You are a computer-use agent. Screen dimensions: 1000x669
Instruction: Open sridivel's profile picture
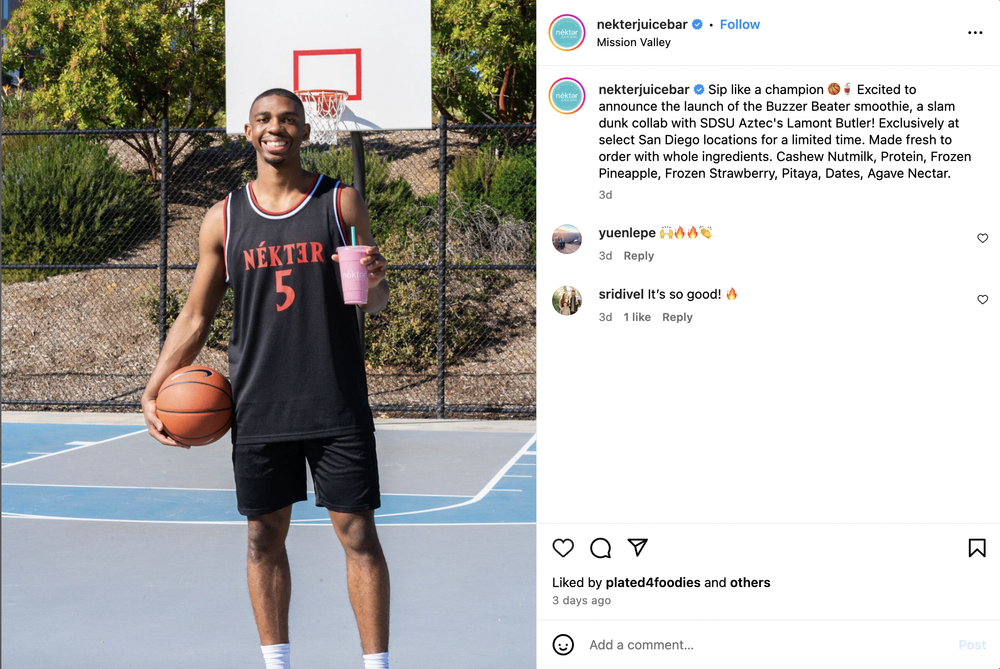[566, 300]
